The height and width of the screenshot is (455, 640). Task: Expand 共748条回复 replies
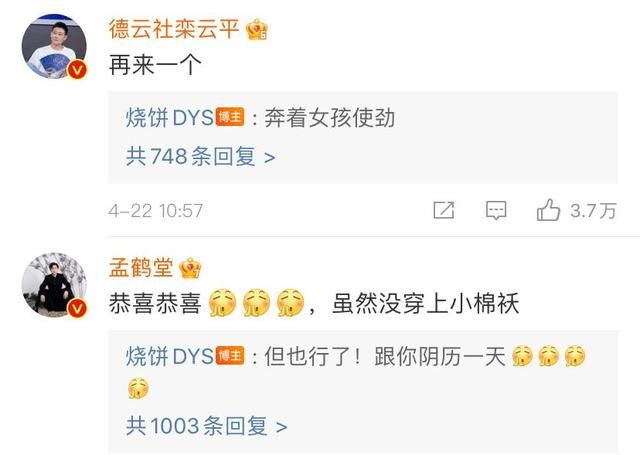(200, 156)
